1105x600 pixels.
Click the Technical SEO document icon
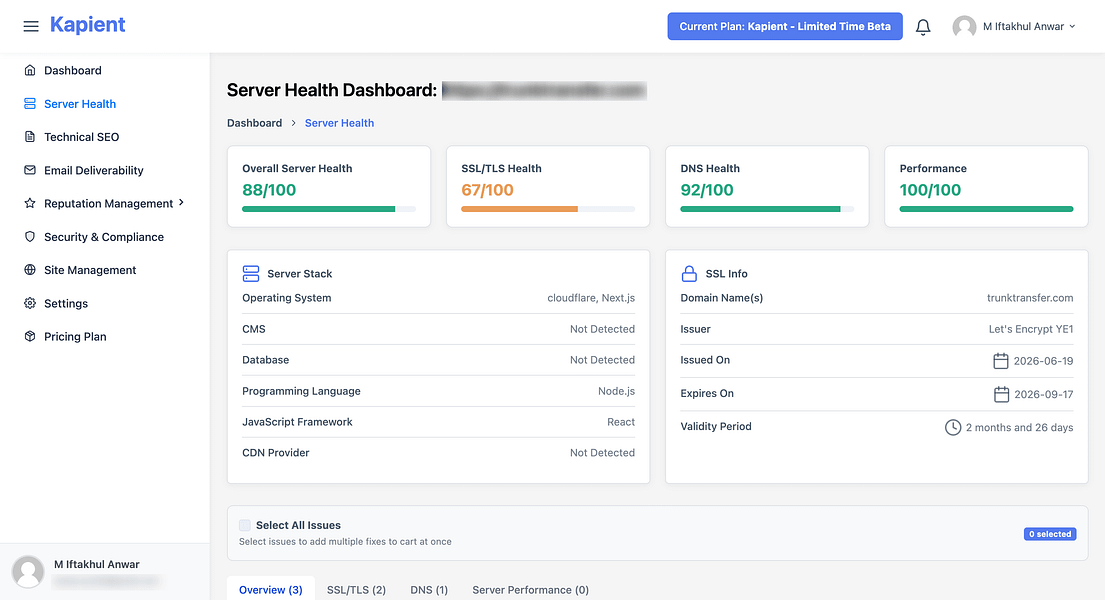point(30,137)
